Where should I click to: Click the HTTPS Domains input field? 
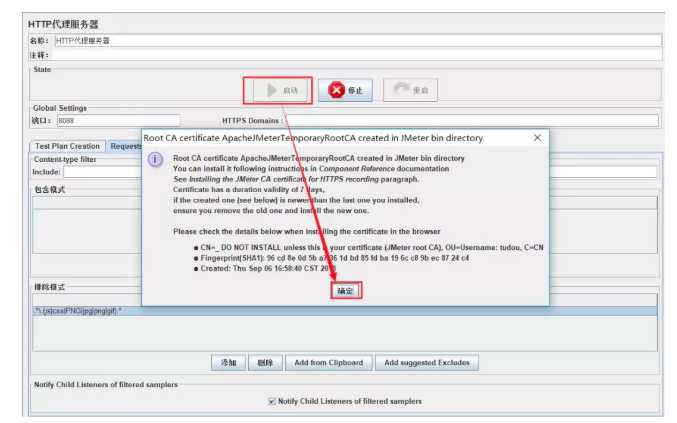tap(473, 120)
